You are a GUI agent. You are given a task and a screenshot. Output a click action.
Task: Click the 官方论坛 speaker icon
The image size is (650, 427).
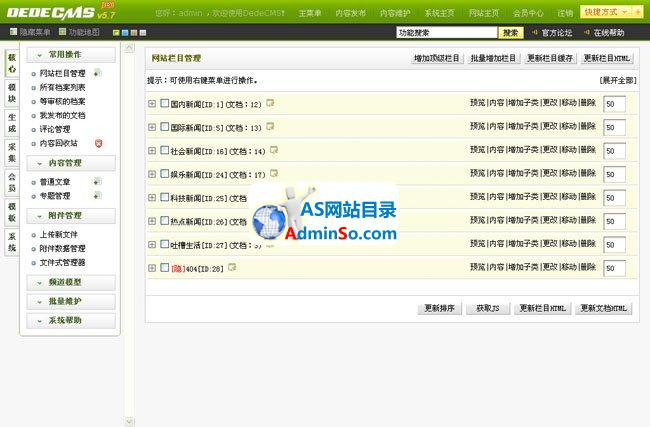[535, 32]
